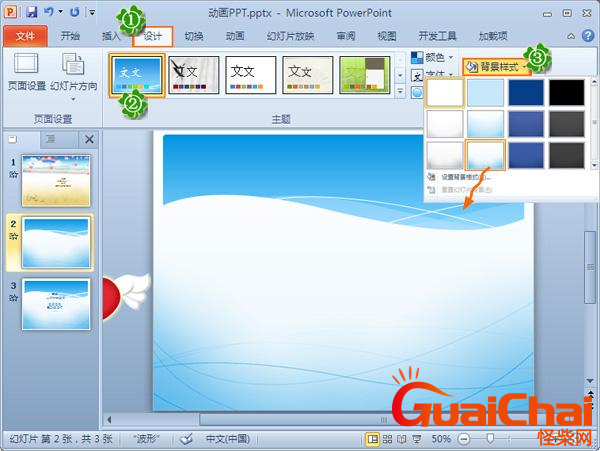Click 中文(中国) language in status bar
Screen dimensions: 600x451
coord(228,439)
